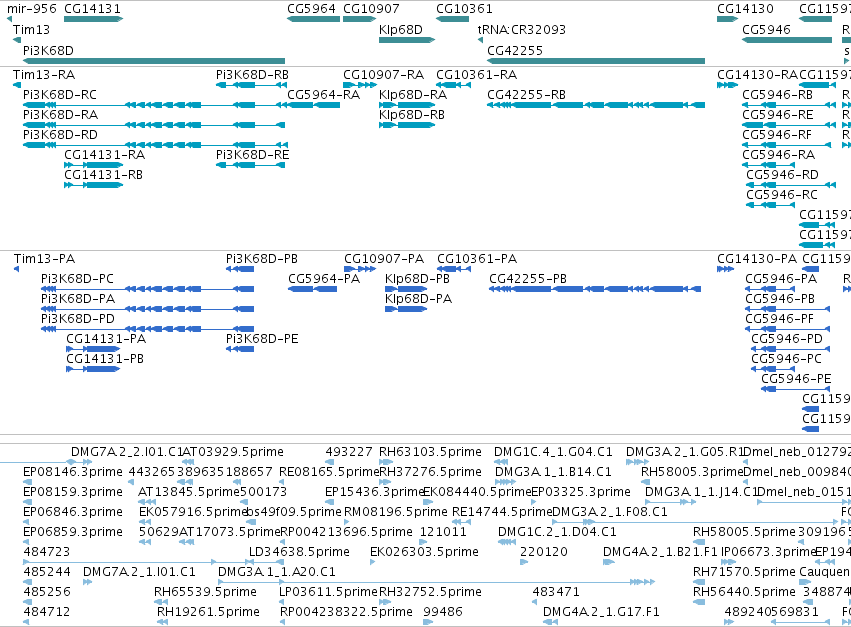Select the Tim13-PA protein label

[45, 258]
